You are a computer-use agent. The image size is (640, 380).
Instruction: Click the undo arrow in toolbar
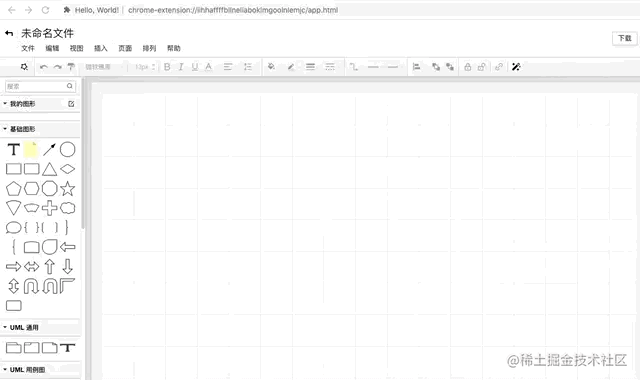pos(44,67)
